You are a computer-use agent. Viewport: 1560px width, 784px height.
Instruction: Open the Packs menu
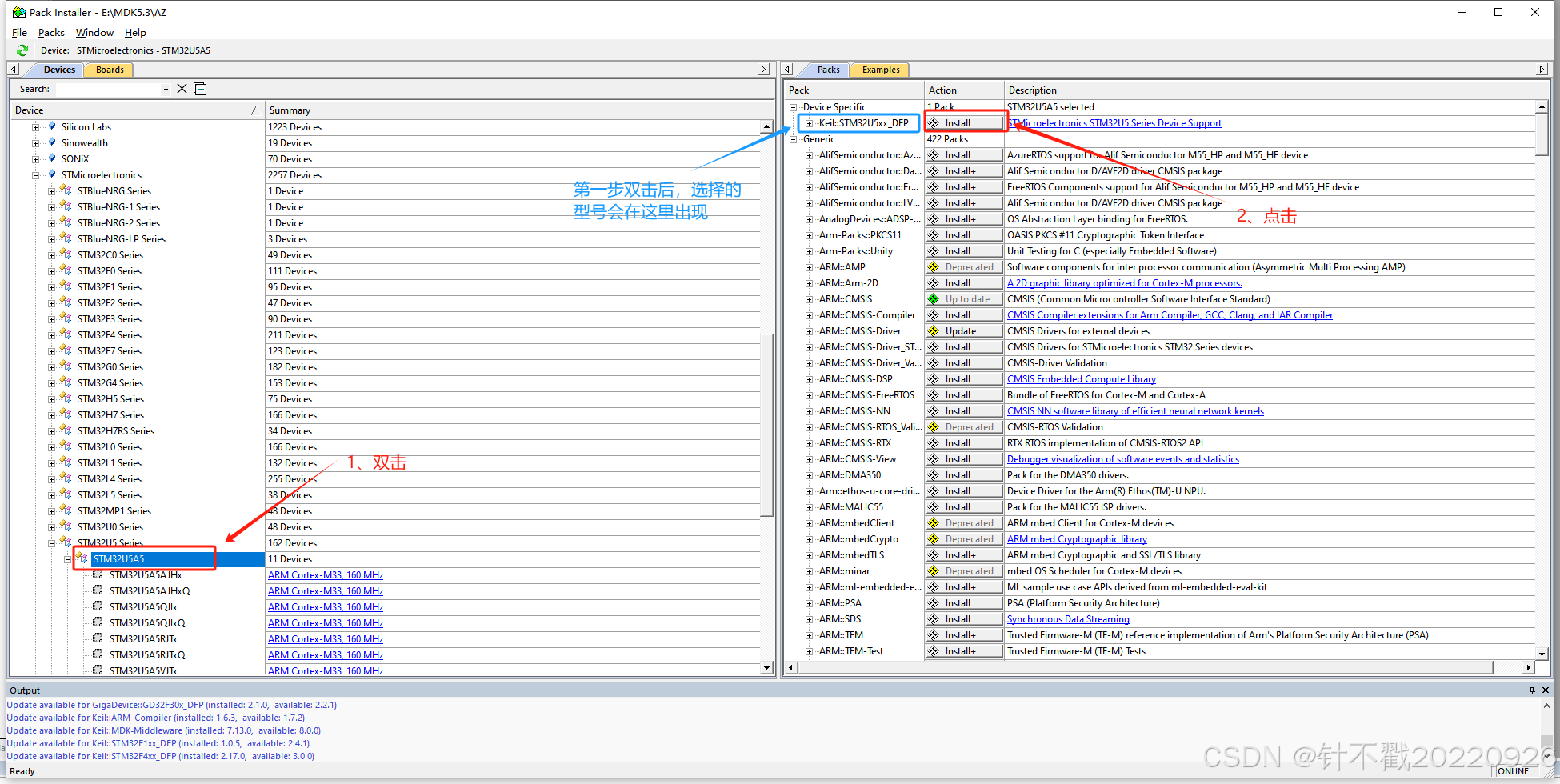pyautogui.click(x=51, y=33)
